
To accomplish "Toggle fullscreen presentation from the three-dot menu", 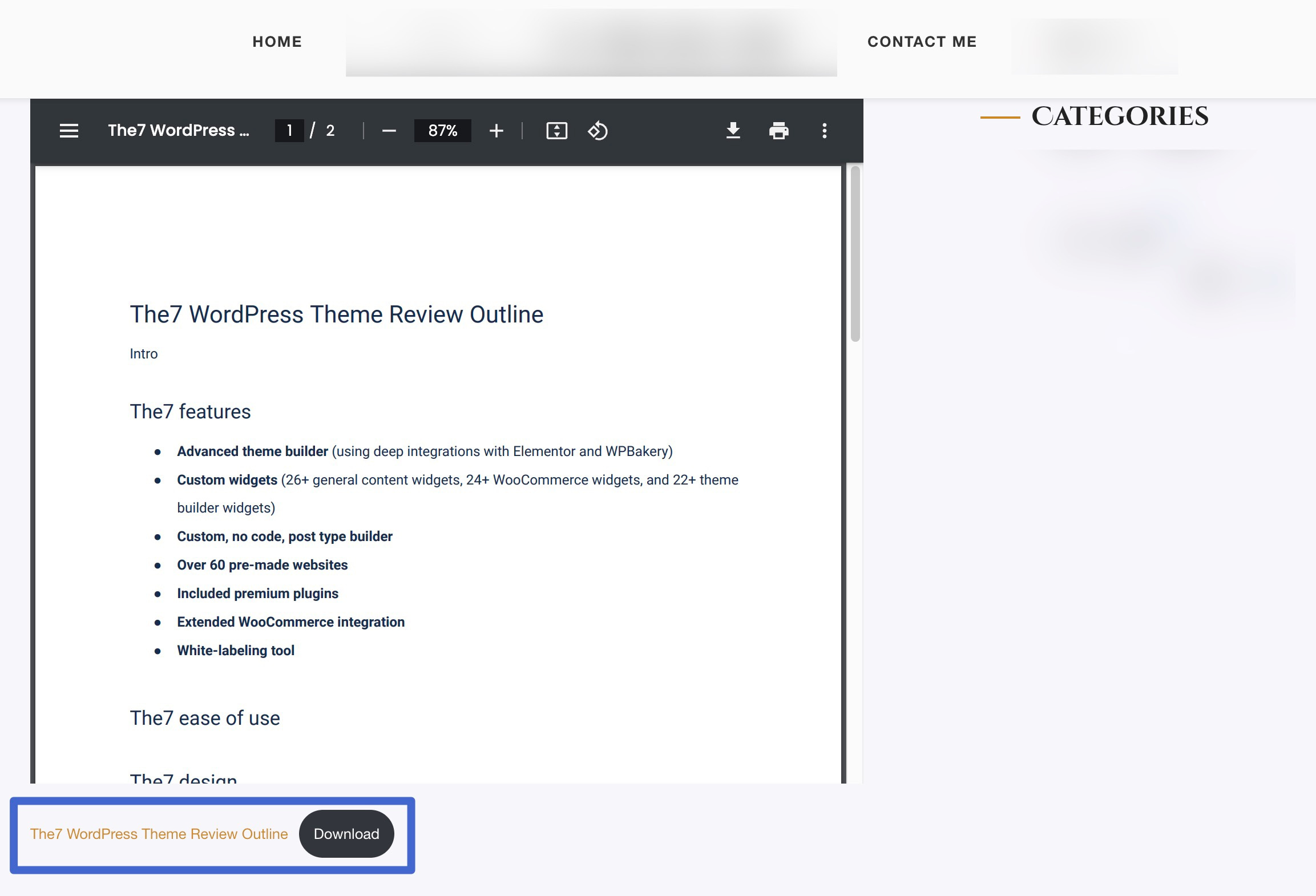I will coord(824,130).
